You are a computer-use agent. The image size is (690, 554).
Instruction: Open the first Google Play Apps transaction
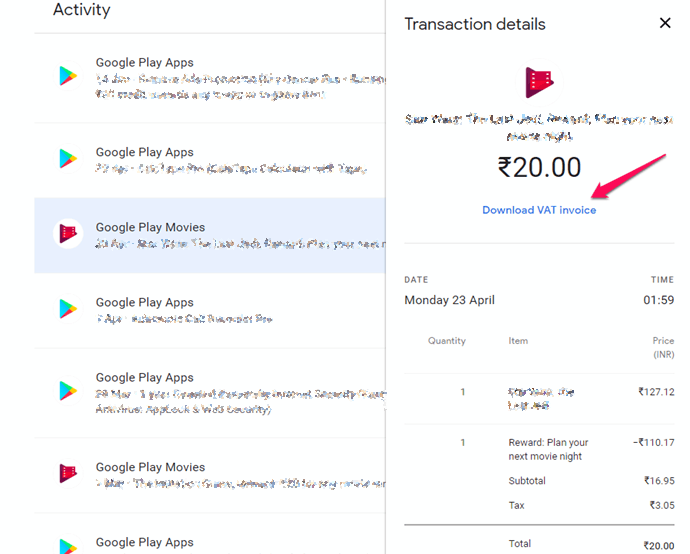(210, 78)
